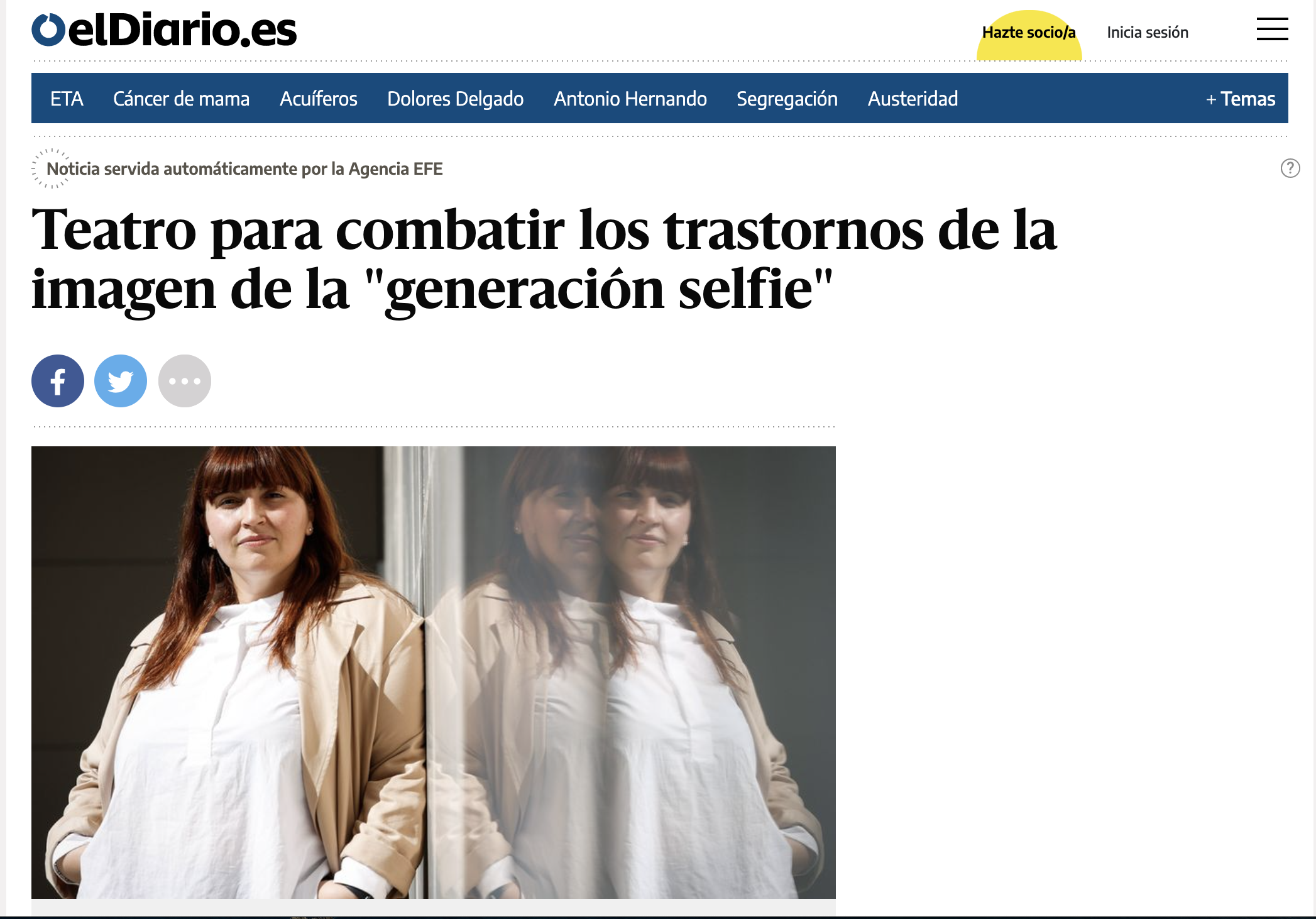This screenshot has height=919, width=1316.
Task: Share the article on Twitter
Action: pos(121,381)
